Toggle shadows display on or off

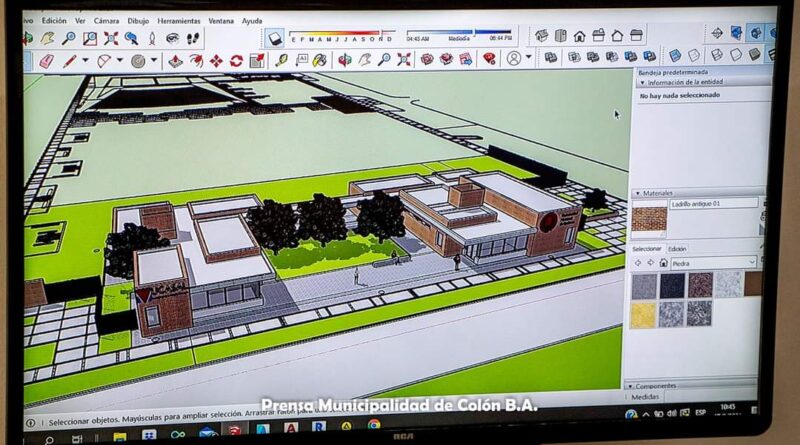tap(275, 37)
